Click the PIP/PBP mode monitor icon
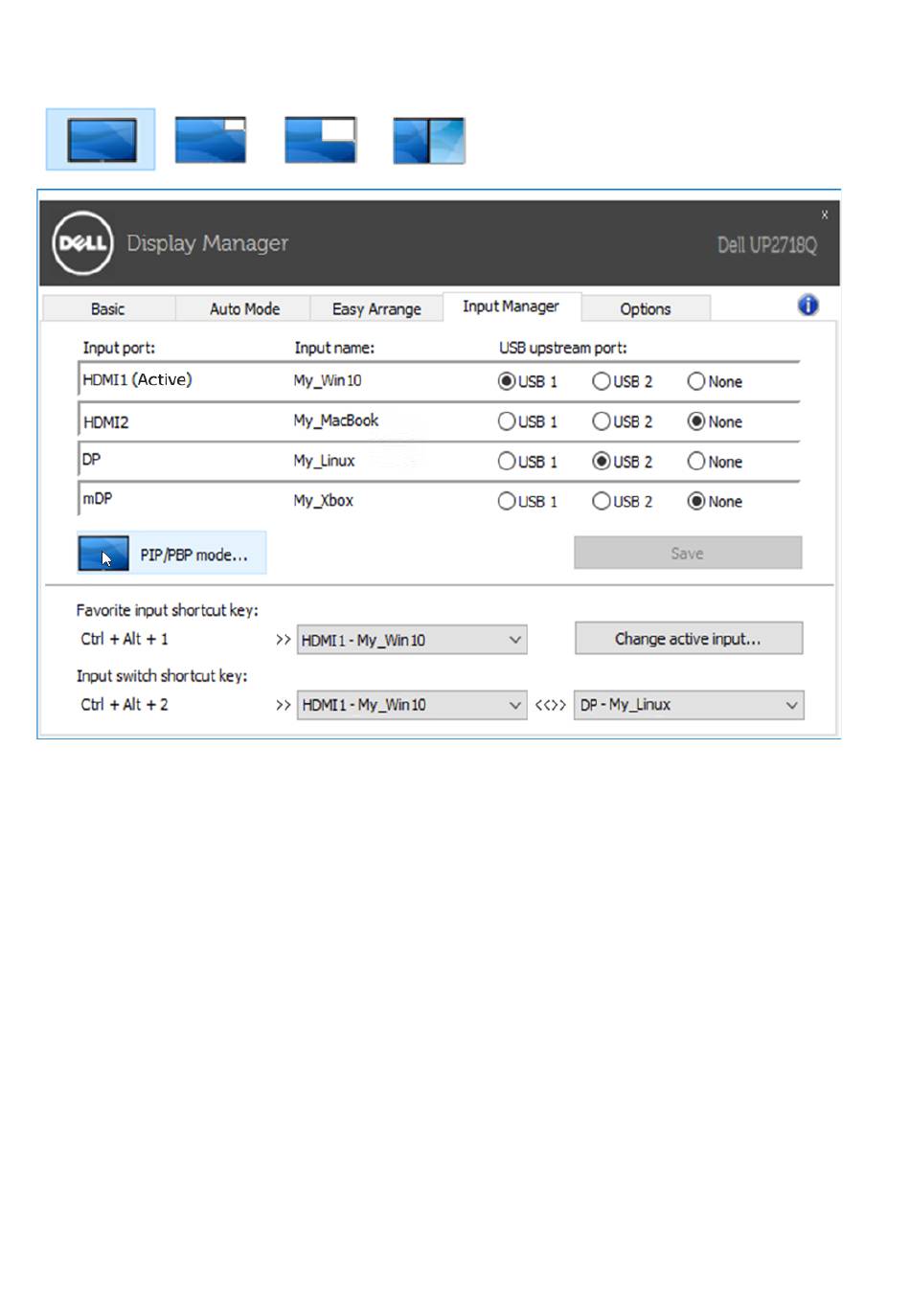 pyautogui.click(x=103, y=554)
